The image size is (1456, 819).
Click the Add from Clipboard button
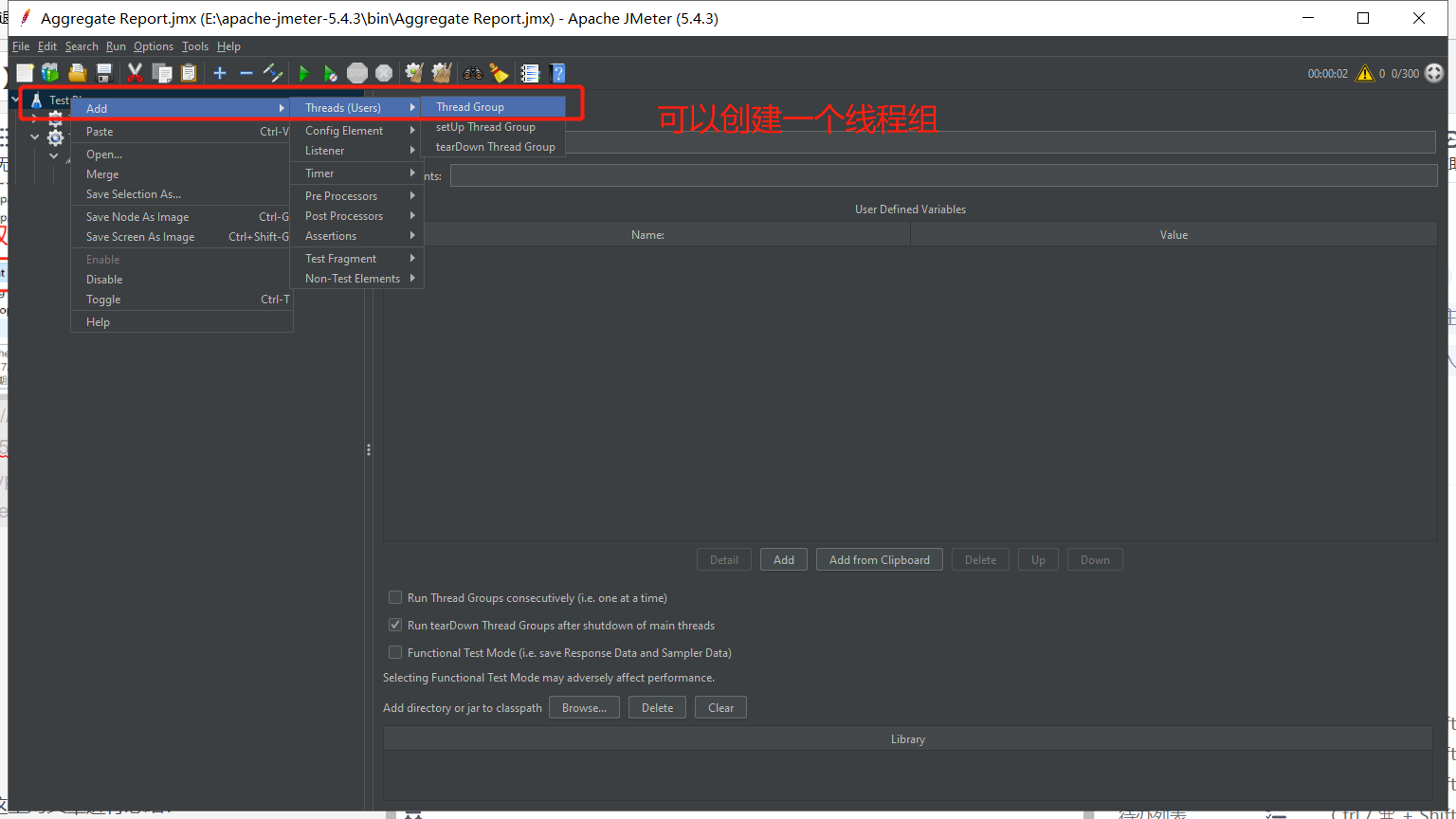[880, 559]
